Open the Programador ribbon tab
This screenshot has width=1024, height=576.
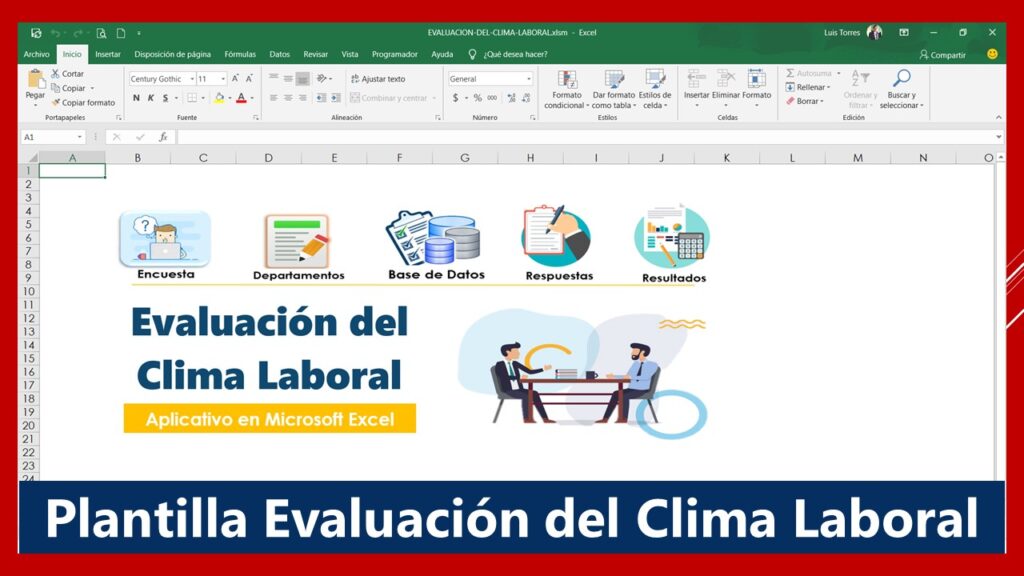click(394, 55)
